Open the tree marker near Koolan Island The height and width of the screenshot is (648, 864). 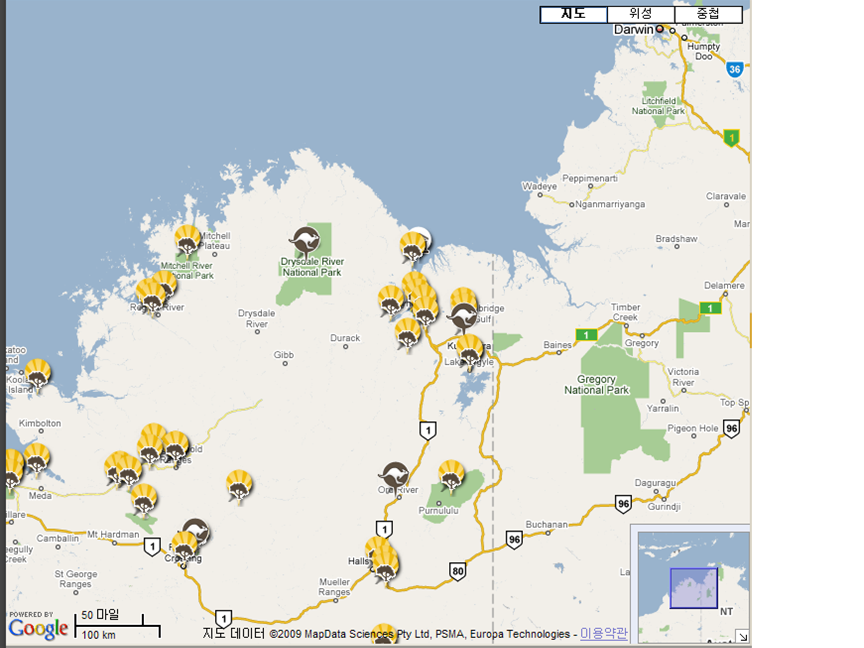pyautogui.click(x=37, y=375)
